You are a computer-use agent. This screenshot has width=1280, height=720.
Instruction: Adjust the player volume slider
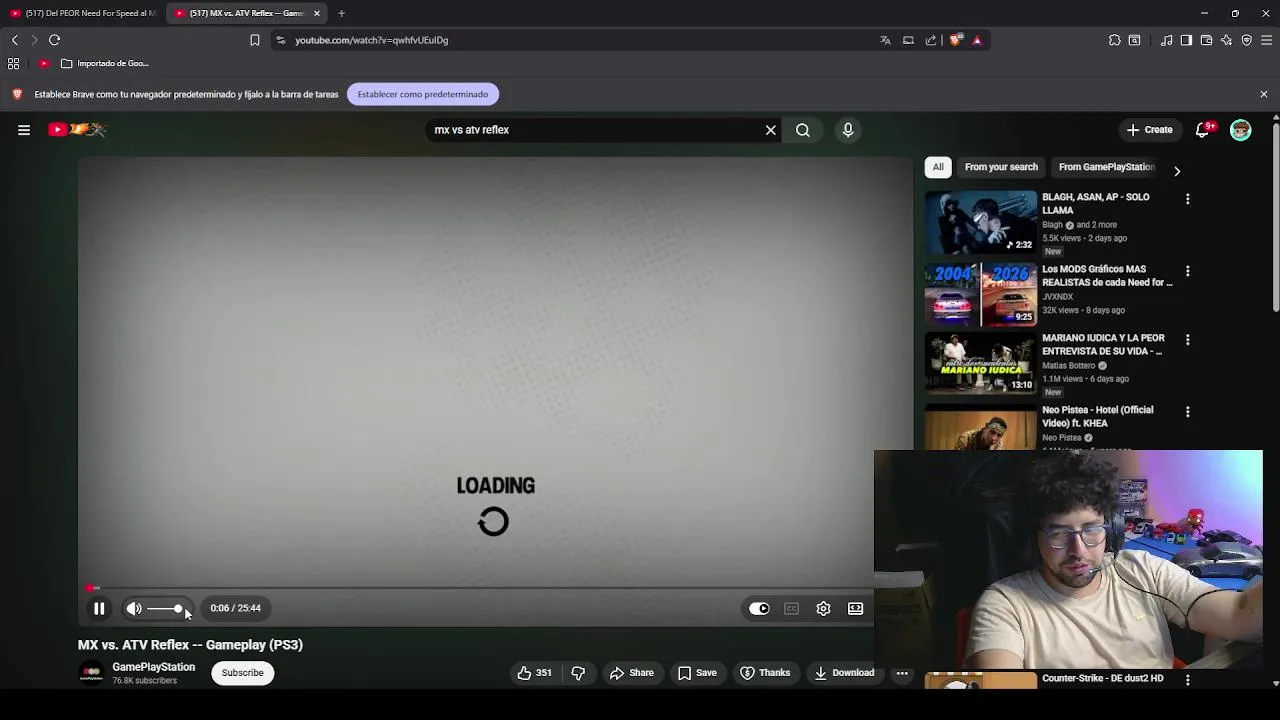pyautogui.click(x=165, y=608)
